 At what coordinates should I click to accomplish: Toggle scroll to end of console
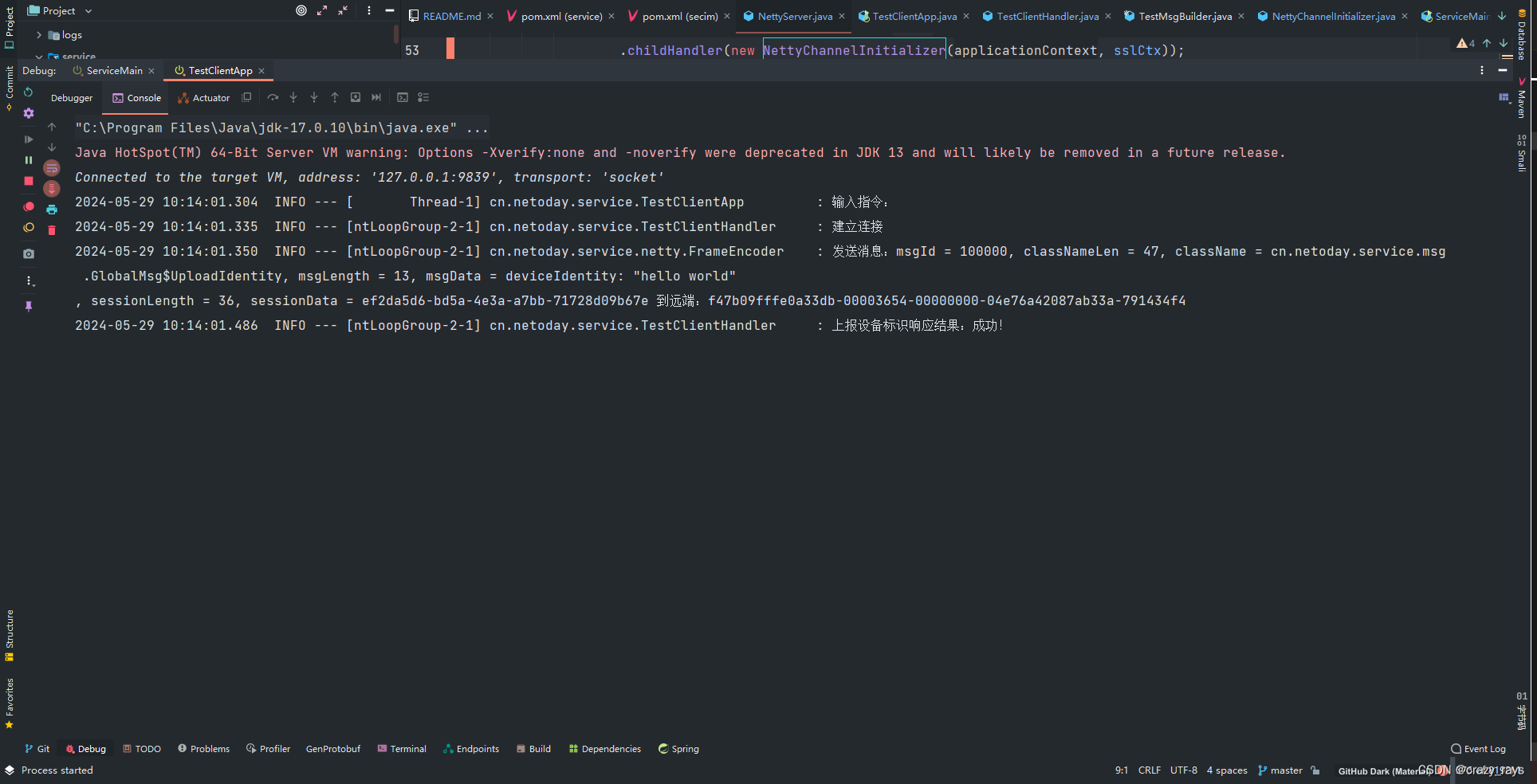point(52,189)
